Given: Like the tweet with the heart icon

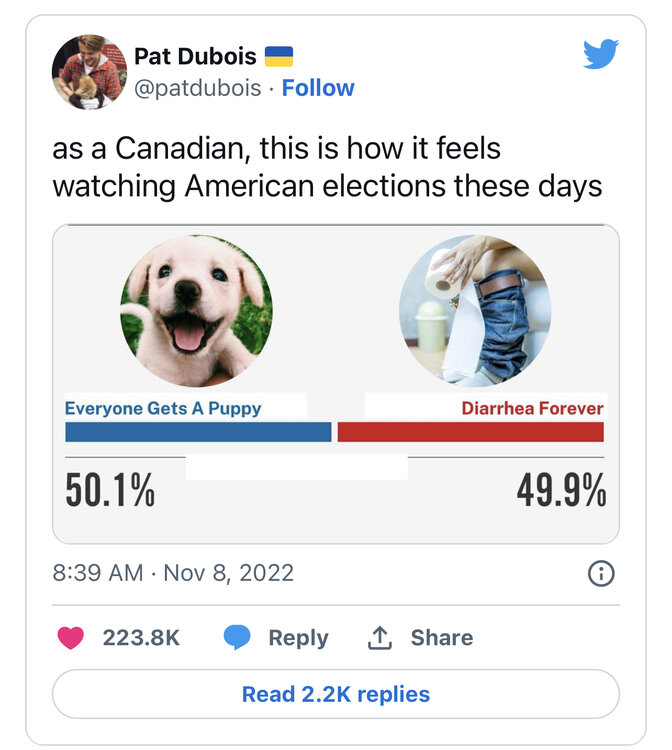Looking at the screenshot, I should click(x=71, y=638).
